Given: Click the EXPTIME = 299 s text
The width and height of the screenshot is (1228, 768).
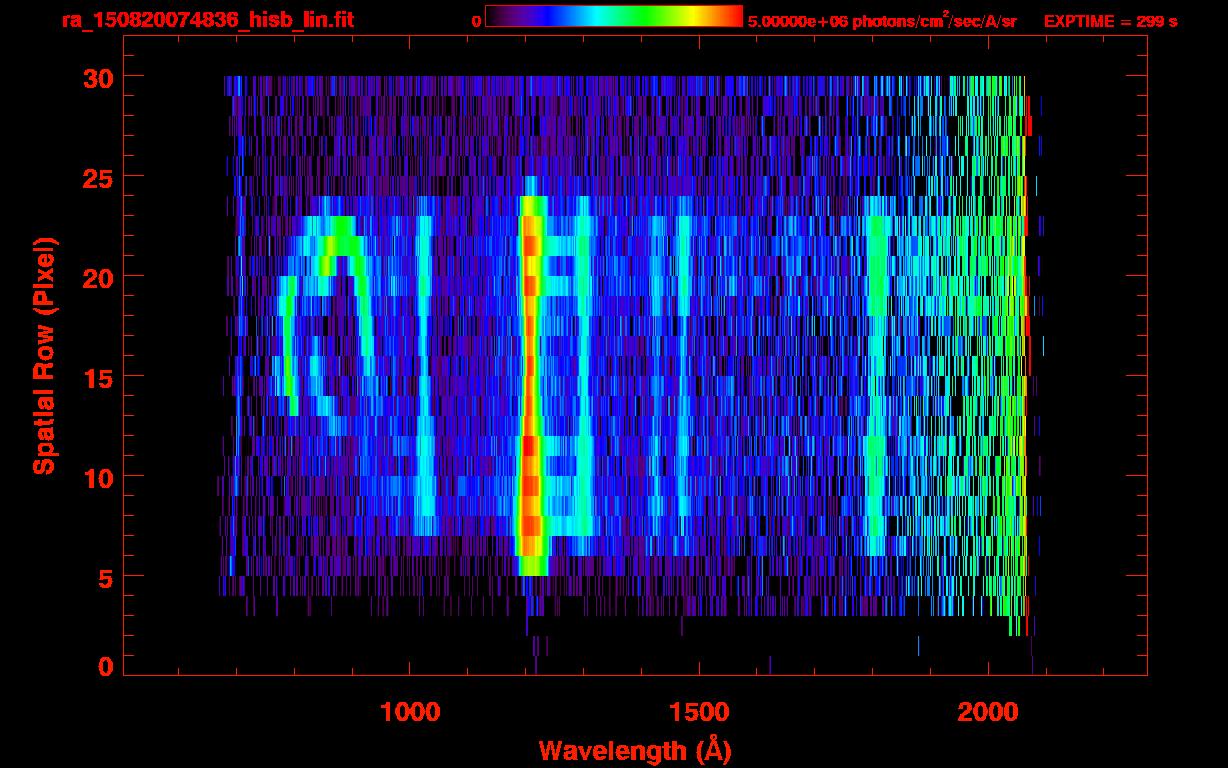Looking at the screenshot, I should tap(1110, 21).
